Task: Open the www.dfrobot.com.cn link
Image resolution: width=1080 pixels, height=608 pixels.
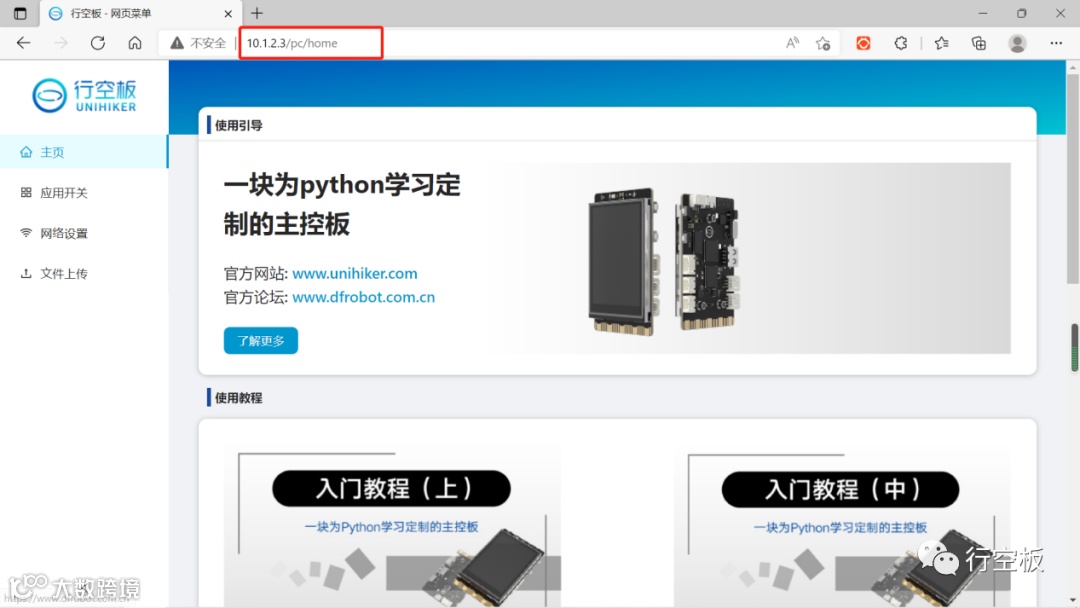Action: tap(364, 297)
